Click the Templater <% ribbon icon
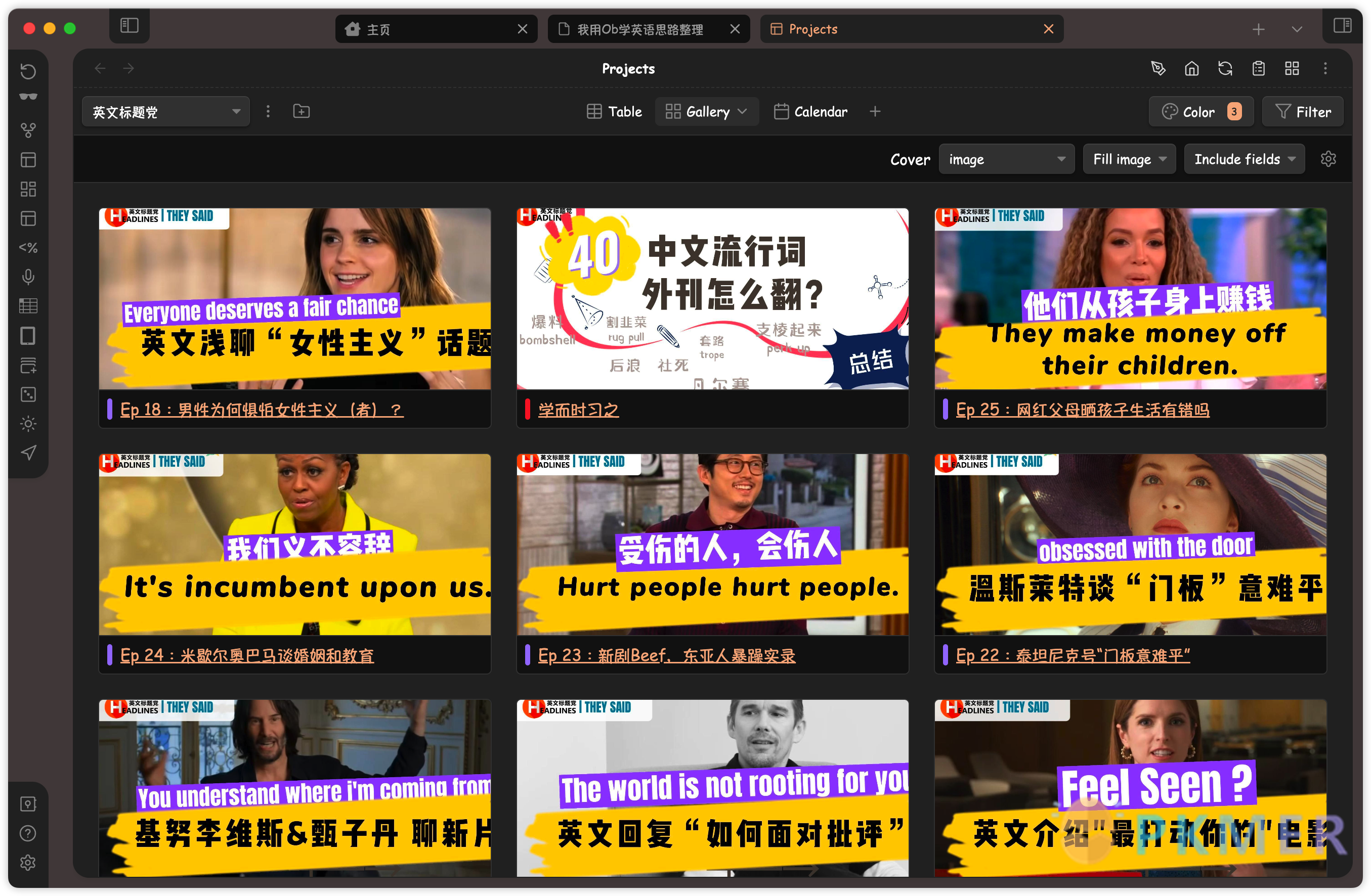 coord(28,248)
